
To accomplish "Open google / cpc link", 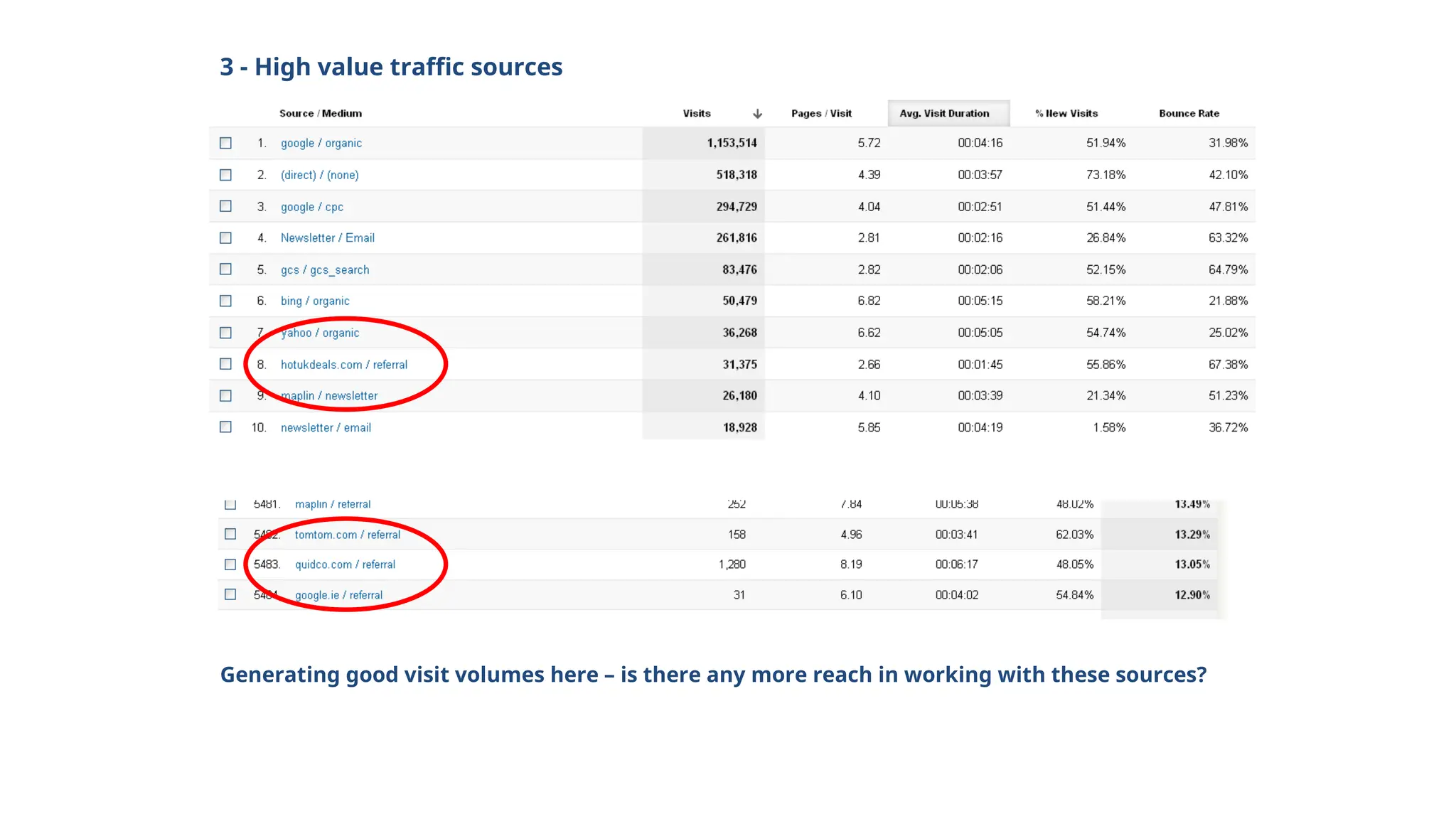I will (312, 207).
